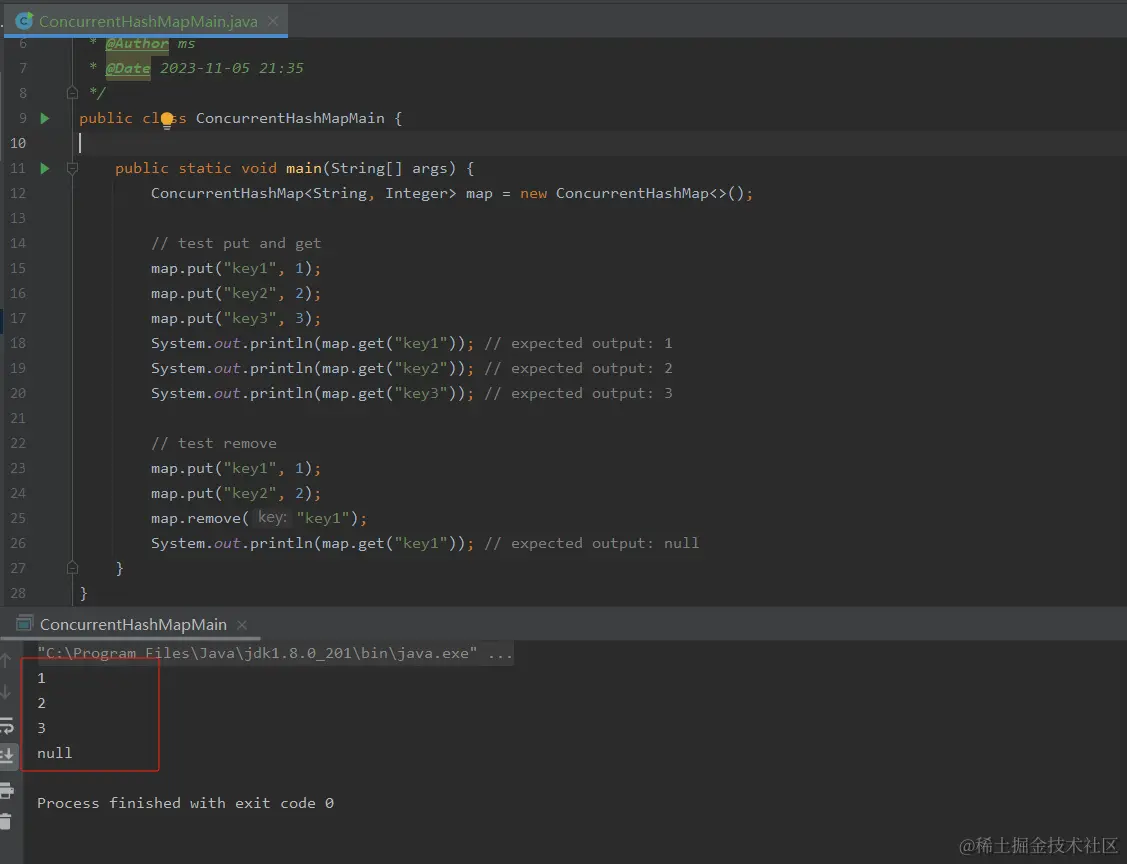Click line number 10 in the gutter
1127x864 pixels.
tap(18, 143)
